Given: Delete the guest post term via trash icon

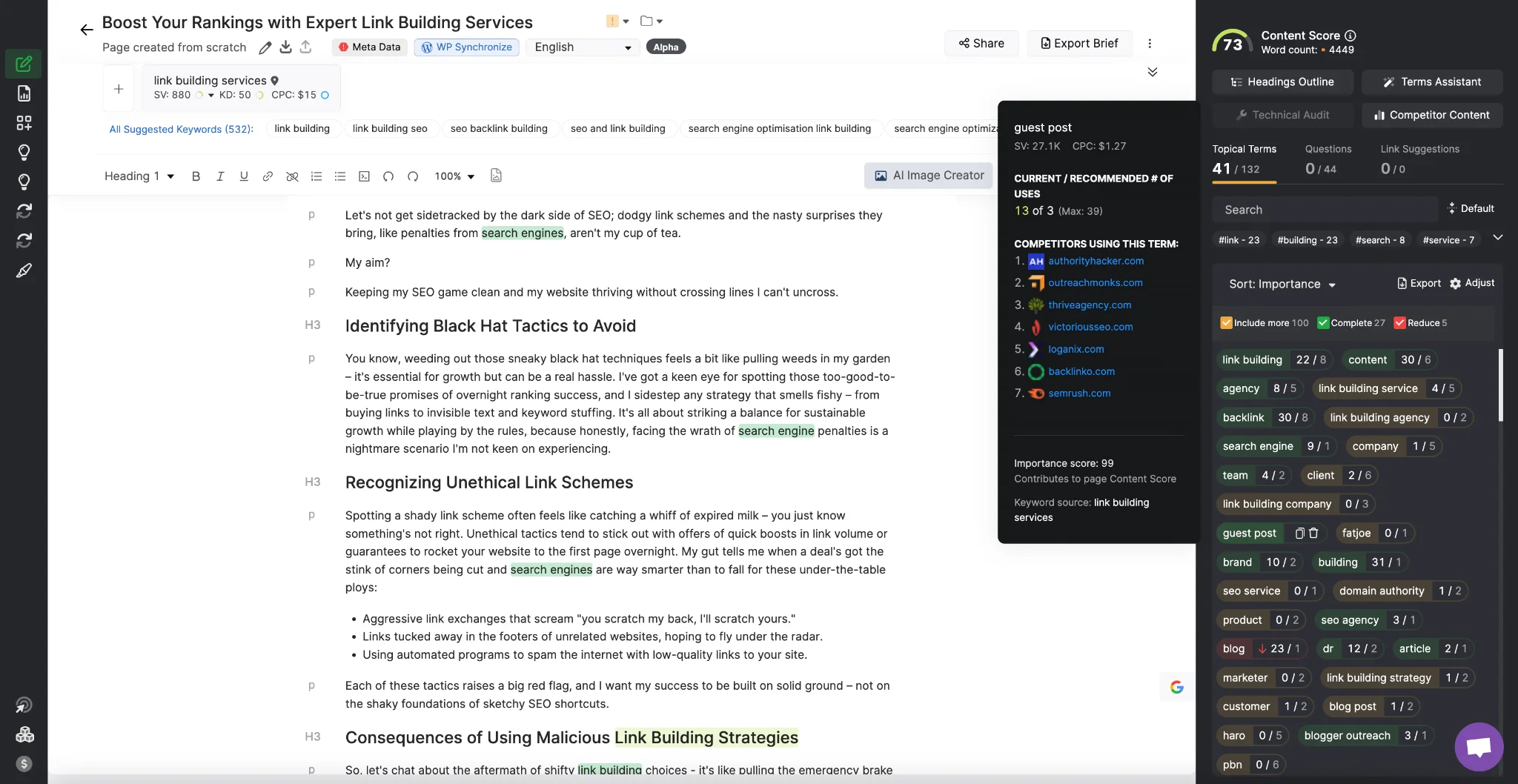Looking at the screenshot, I should click(x=1315, y=534).
